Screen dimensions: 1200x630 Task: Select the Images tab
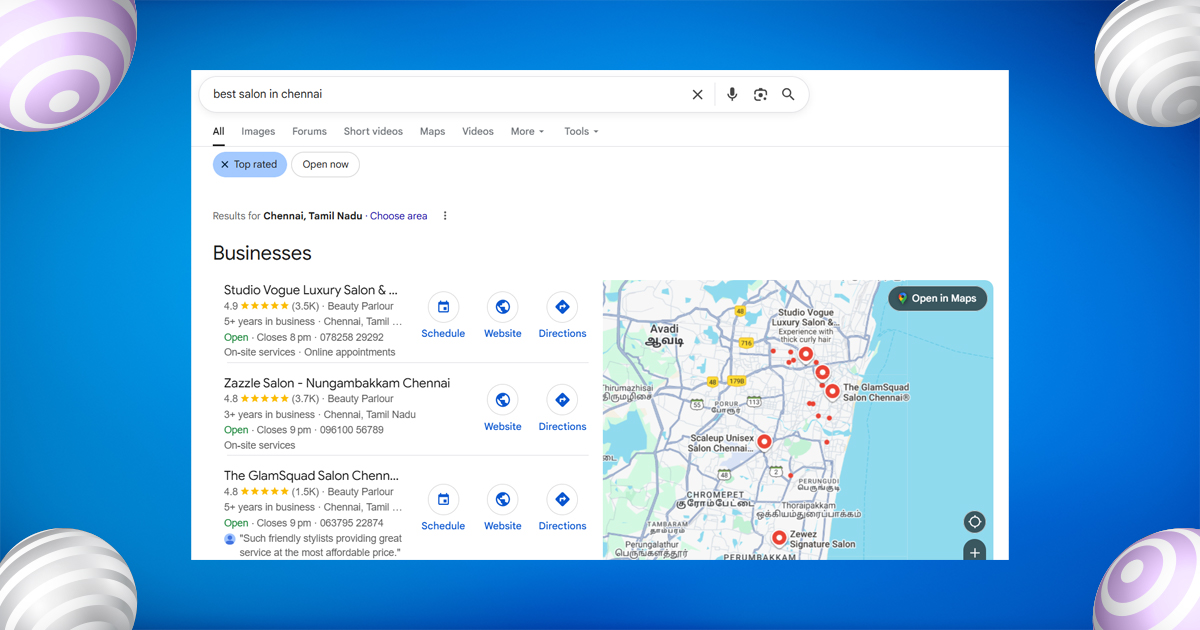[x=258, y=131]
